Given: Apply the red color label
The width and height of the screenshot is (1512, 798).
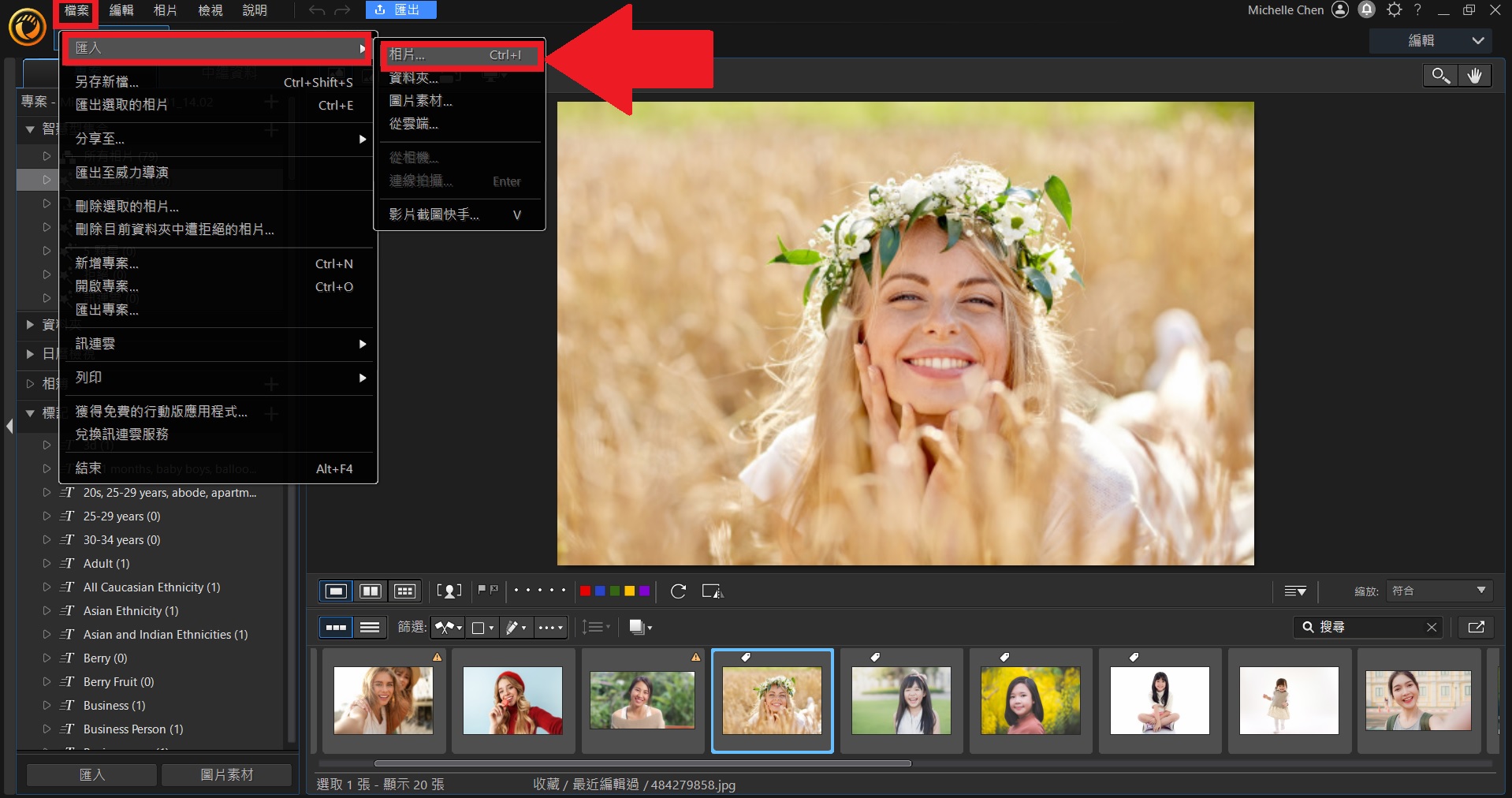Looking at the screenshot, I should point(585,591).
